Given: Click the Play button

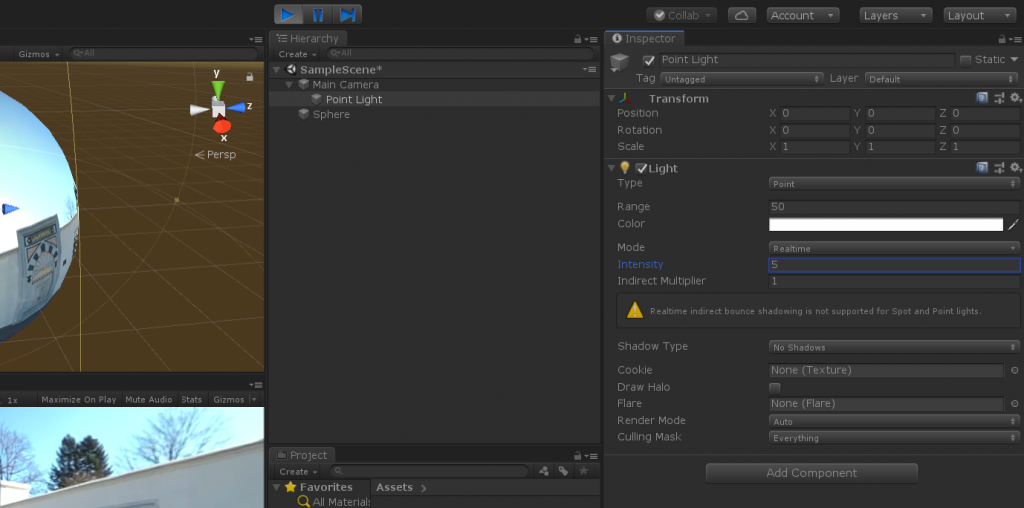Looking at the screenshot, I should click(x=288, y=14).
